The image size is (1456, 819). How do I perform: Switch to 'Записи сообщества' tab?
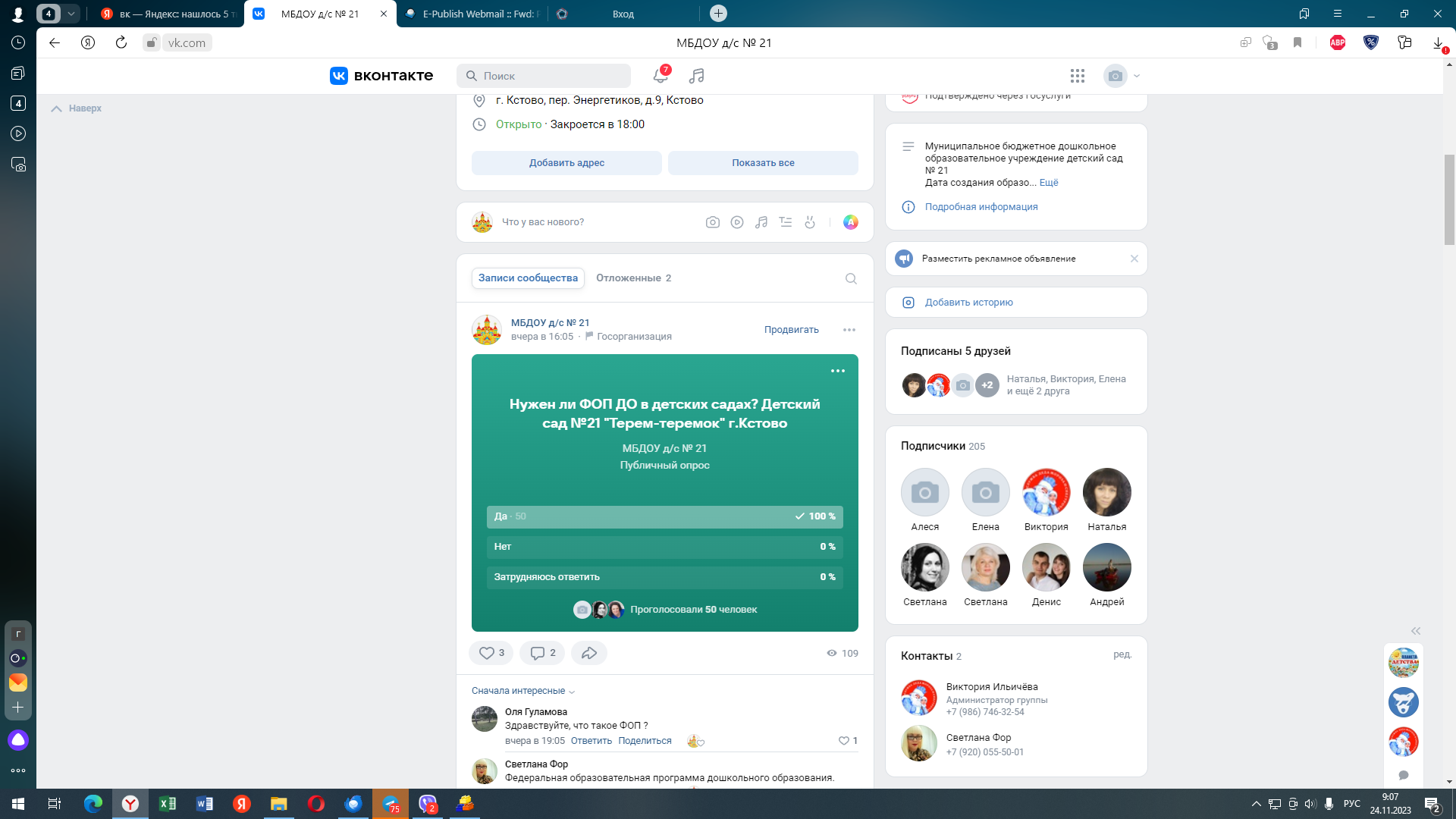pyautogui.click(x=528, y=278)
